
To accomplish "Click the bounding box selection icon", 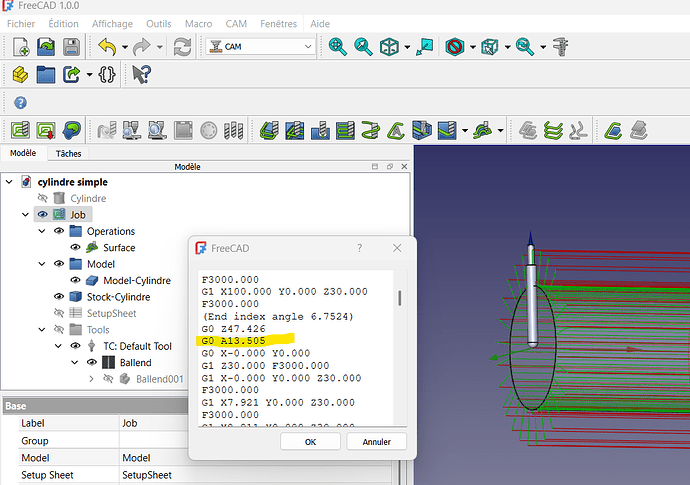I will pyautogui.click(x=490, y=47).
